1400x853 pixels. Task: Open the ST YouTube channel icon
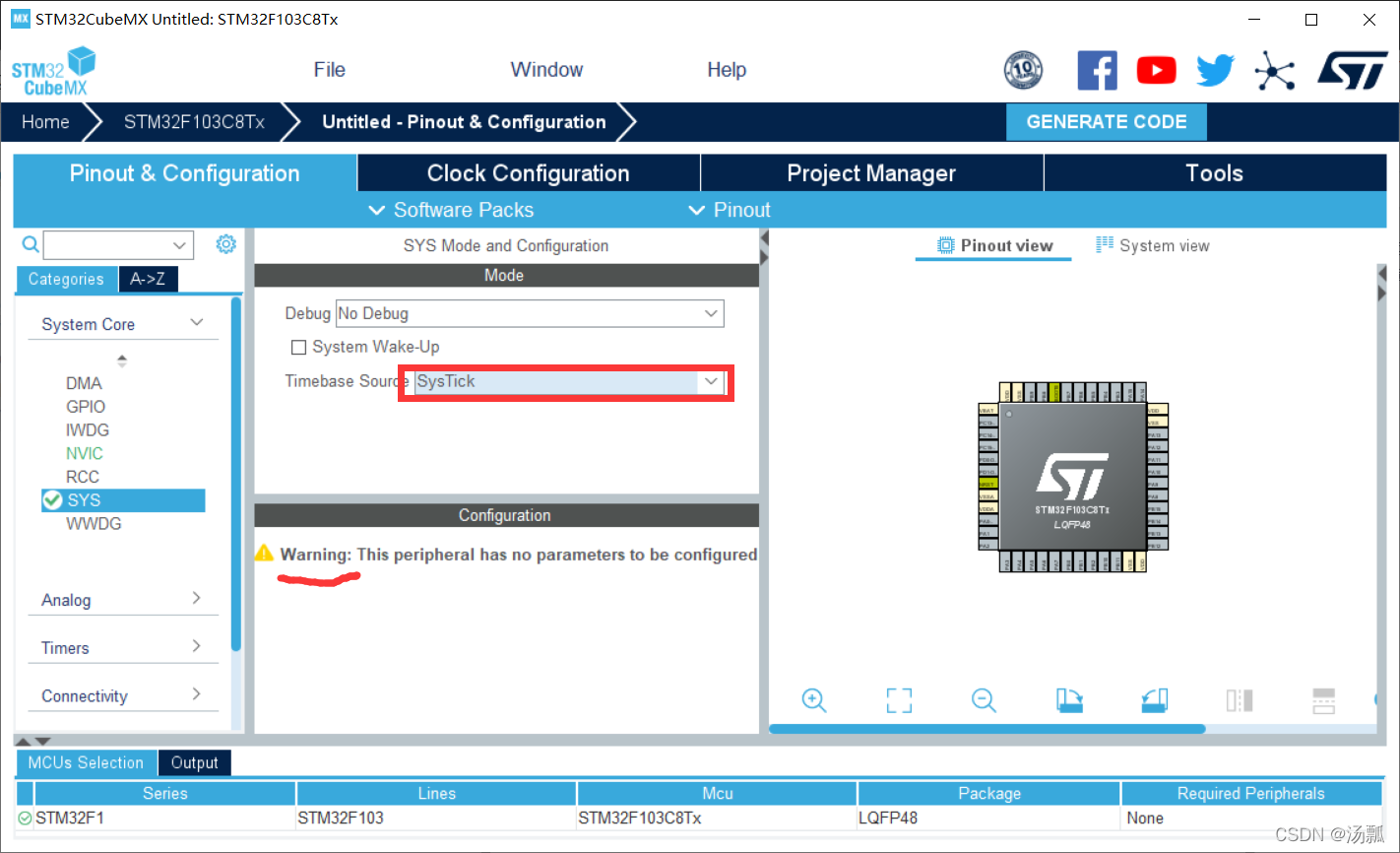tap(1156, 71)
